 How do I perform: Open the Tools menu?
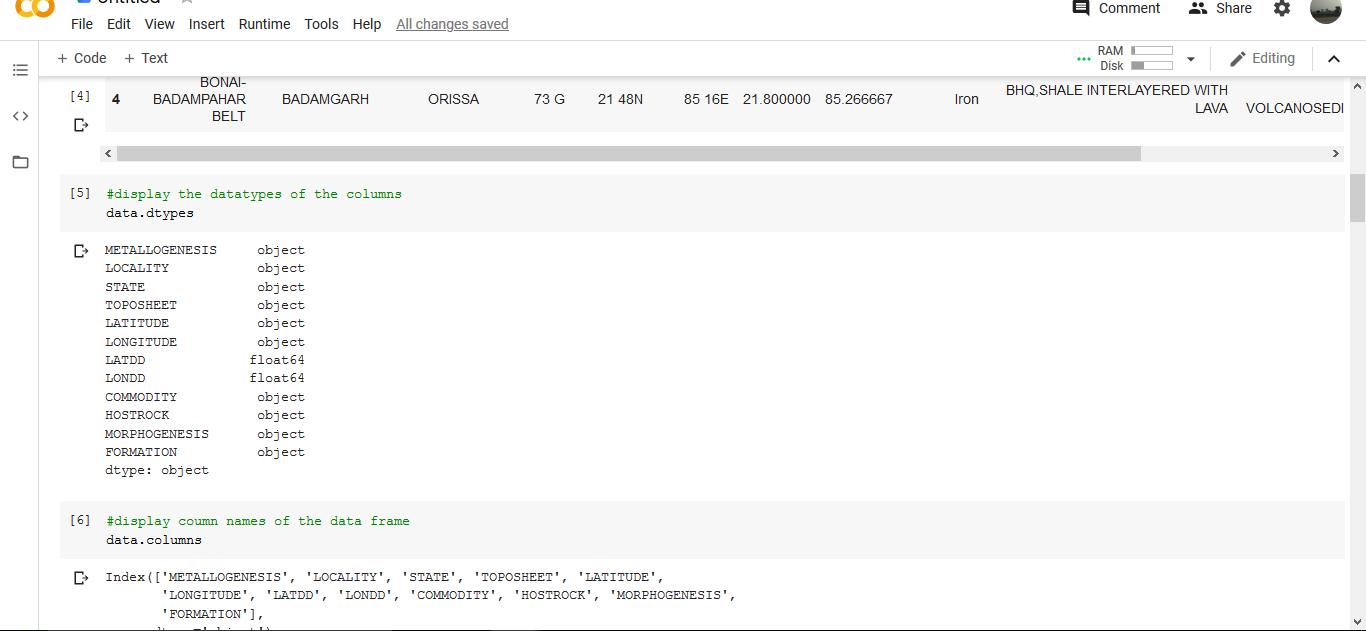[321, 24]
